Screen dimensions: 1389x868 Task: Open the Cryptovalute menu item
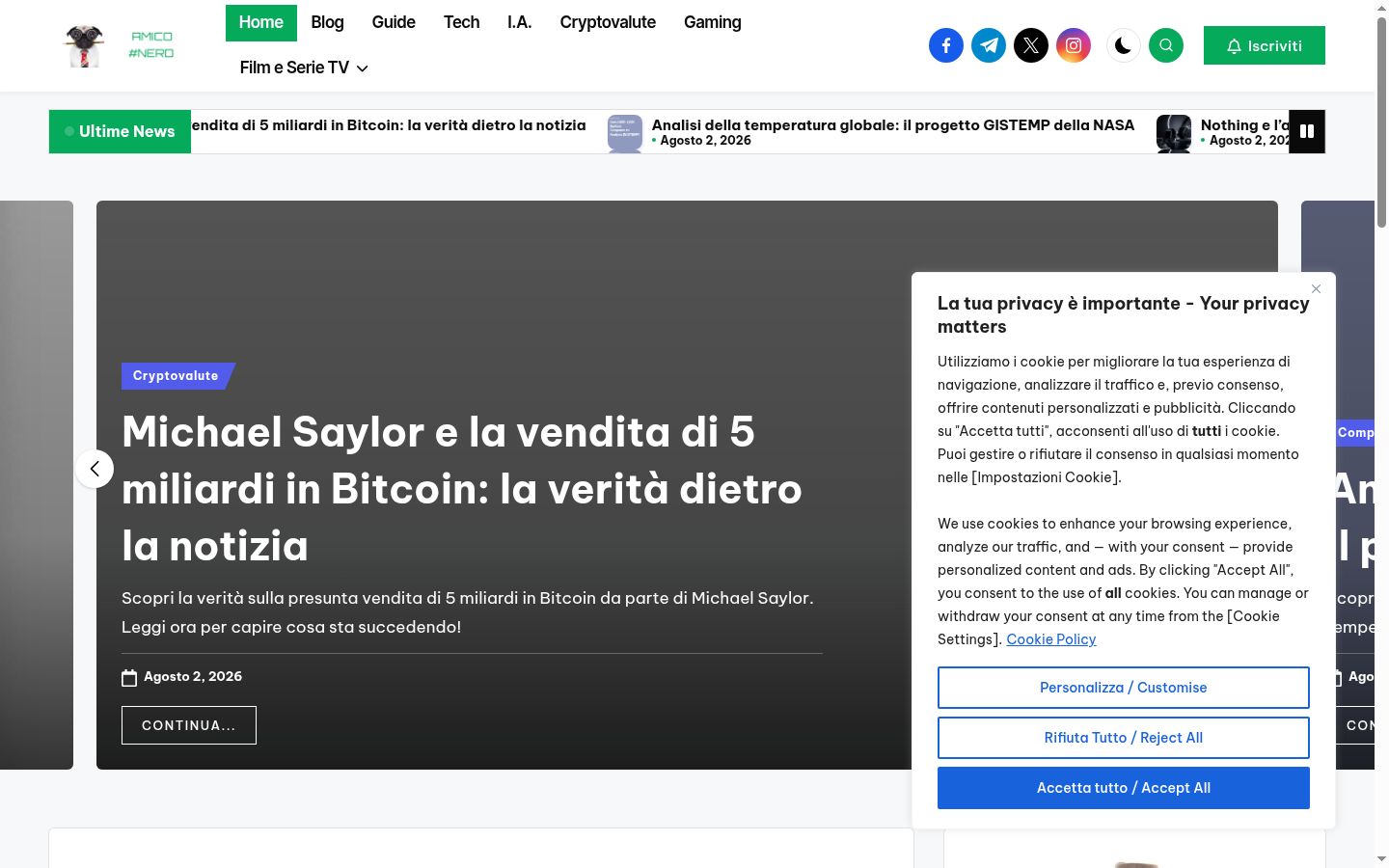(608, 22)
